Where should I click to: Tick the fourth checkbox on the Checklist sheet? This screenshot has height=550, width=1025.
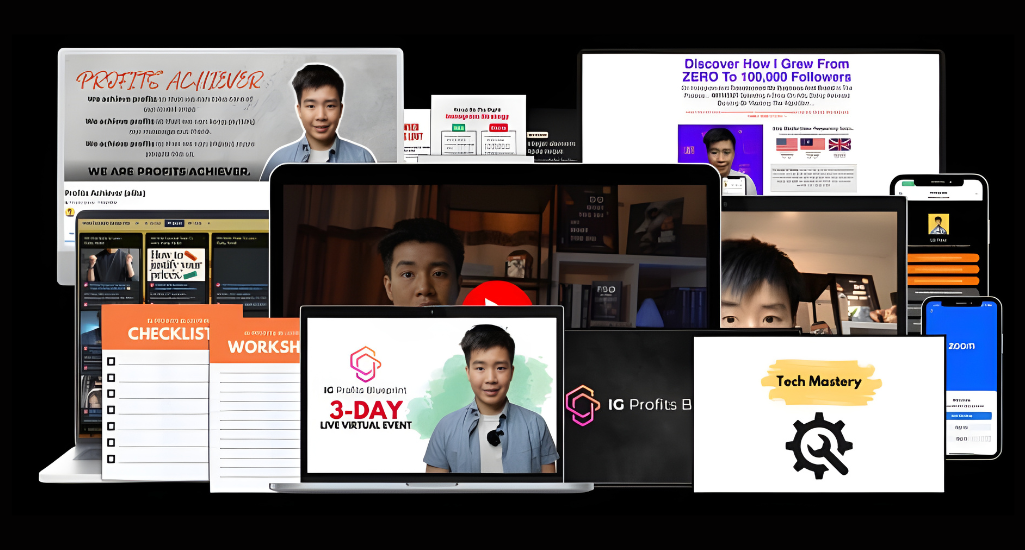pos(111,410)
